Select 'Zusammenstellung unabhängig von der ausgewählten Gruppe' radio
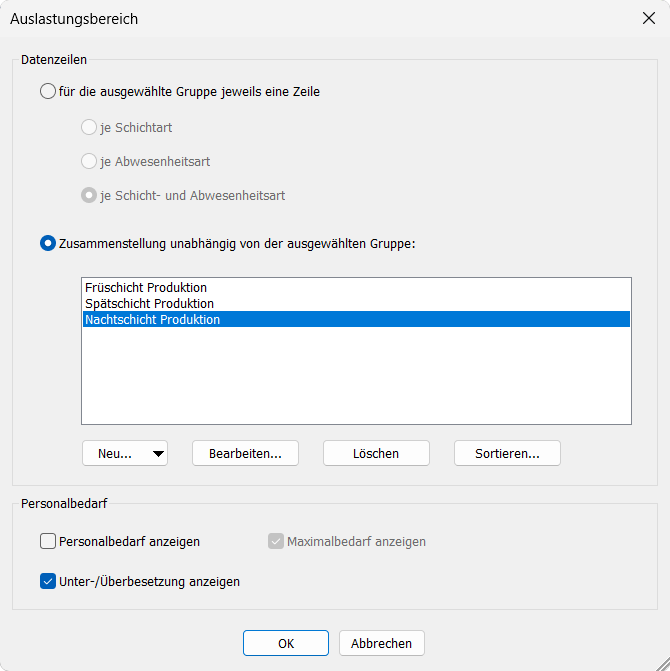The image size is (670, 671). (47, 243)
